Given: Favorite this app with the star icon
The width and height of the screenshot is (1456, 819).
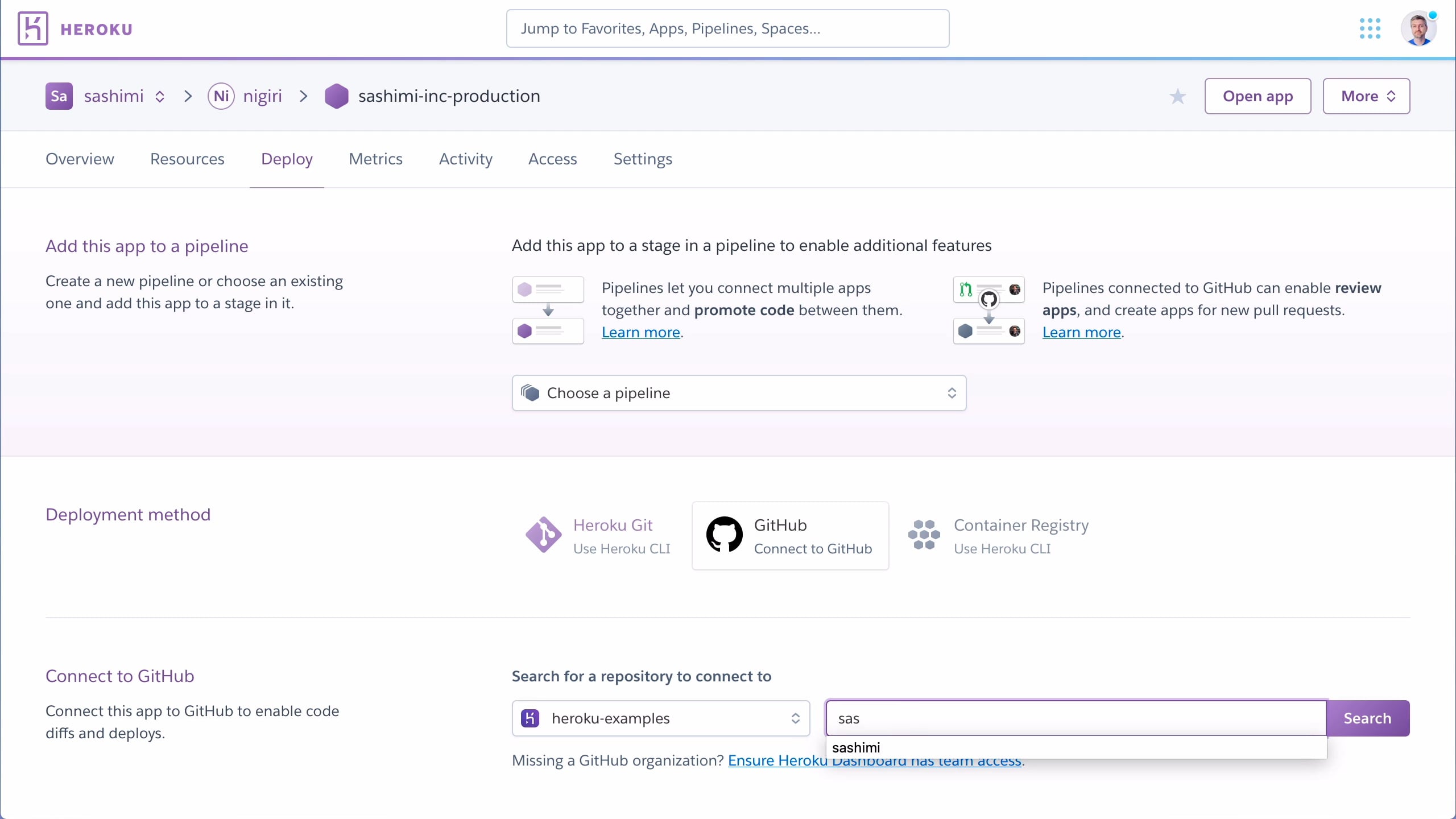Looking at the screenshot, I should [x=1177, y=96].
